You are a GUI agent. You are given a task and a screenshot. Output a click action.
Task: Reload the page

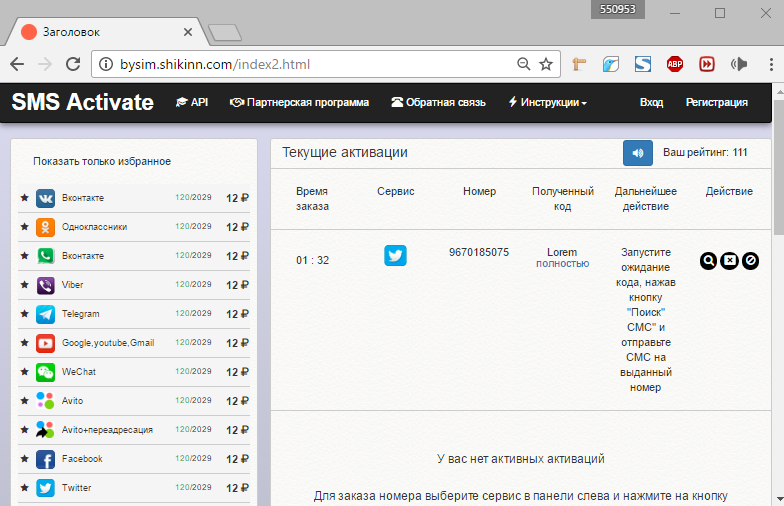[73, 64]
